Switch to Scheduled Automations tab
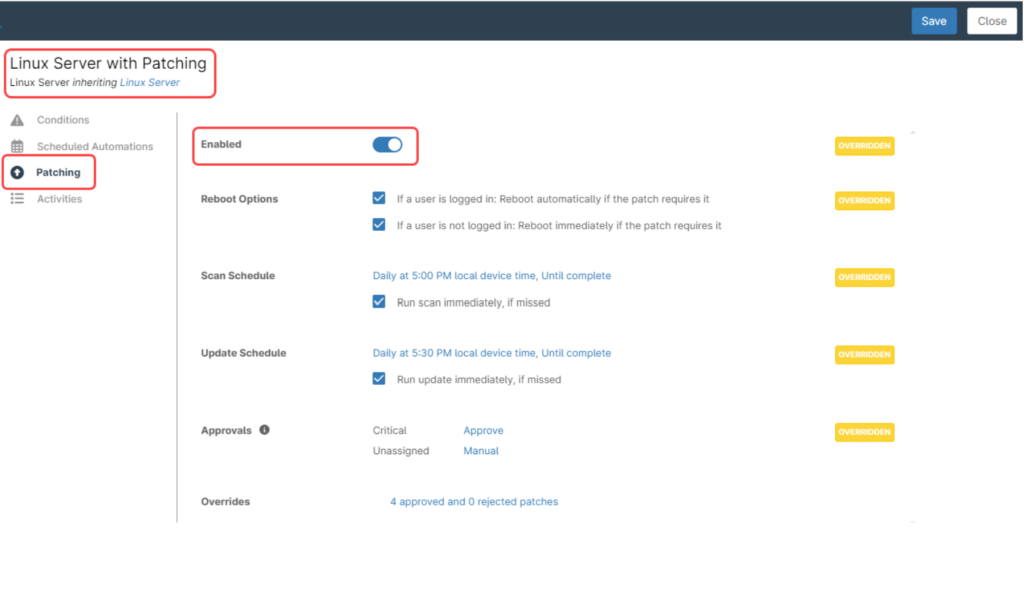This screenshot has width=1024, height=603. point(95,146)
